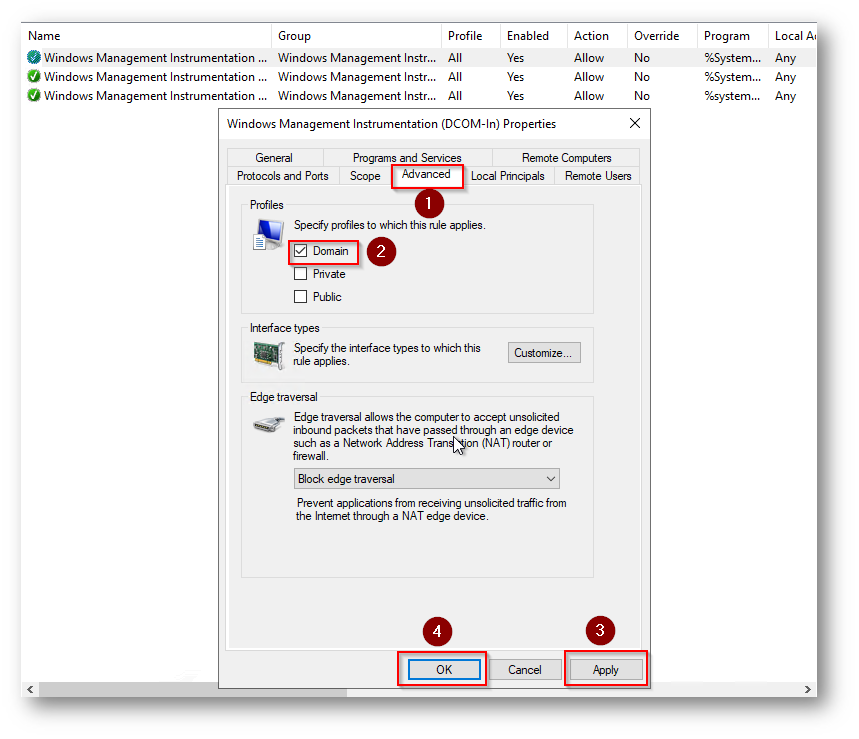Open the Programs and Services tab
859x739 pixels.
[407, 158]
